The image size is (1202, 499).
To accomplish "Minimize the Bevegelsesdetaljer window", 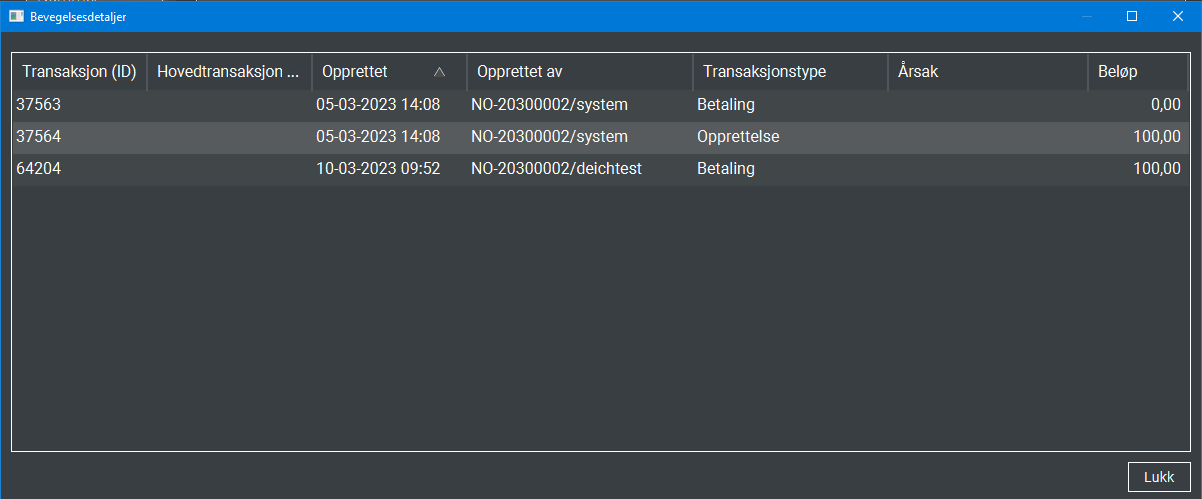I will pos(1087,16).
